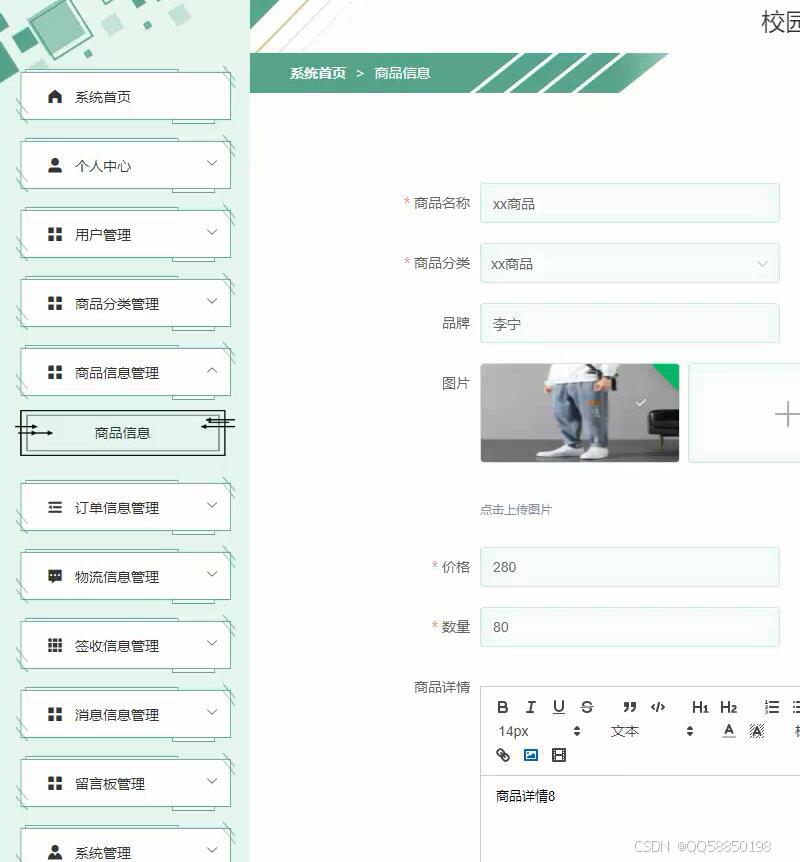This screenshot has height=862, width=800.
Task: Click the plus icon to upload image
Action: coord(787,414)
